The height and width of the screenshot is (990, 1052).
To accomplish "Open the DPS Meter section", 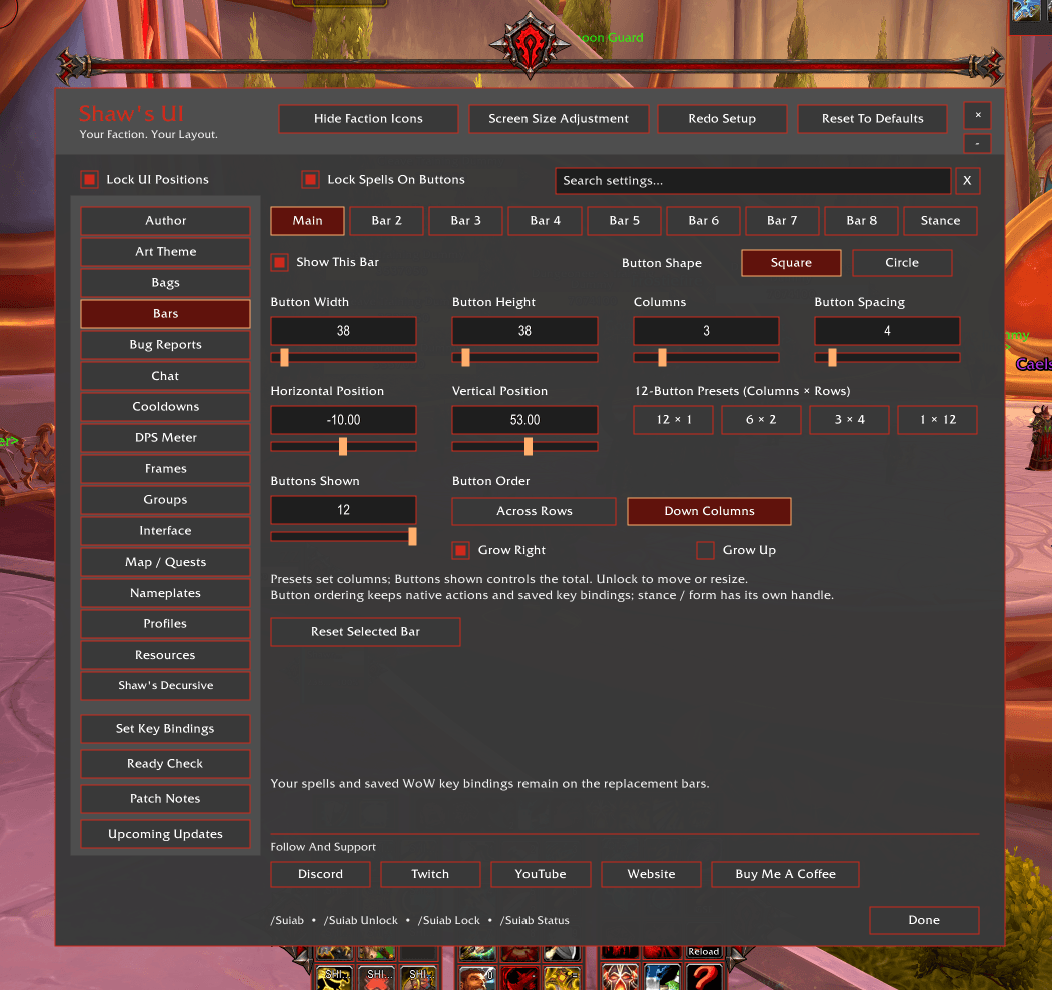I will tap(166, 437).
